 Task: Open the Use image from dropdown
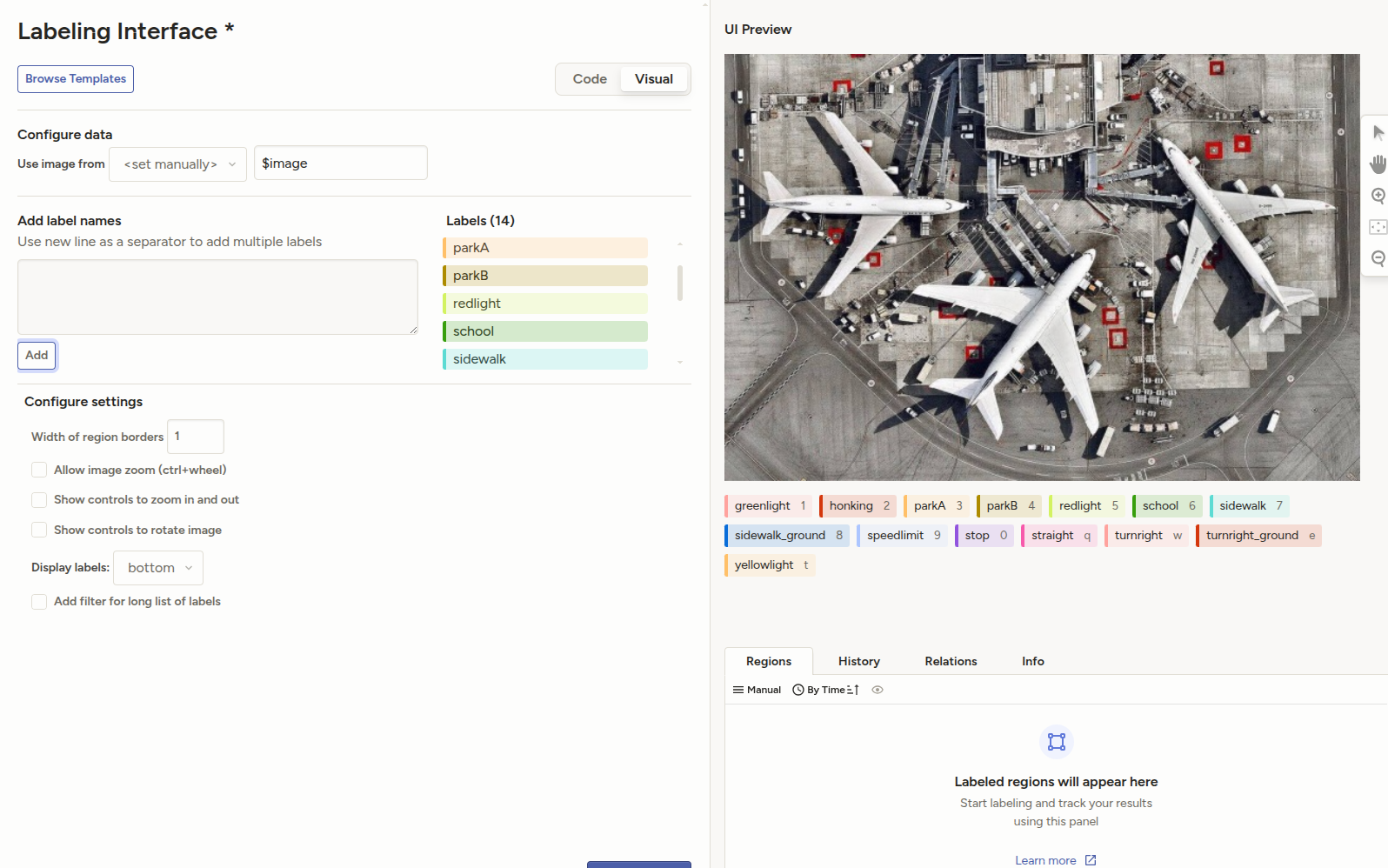pyautogui.click(x=178, y=164)
